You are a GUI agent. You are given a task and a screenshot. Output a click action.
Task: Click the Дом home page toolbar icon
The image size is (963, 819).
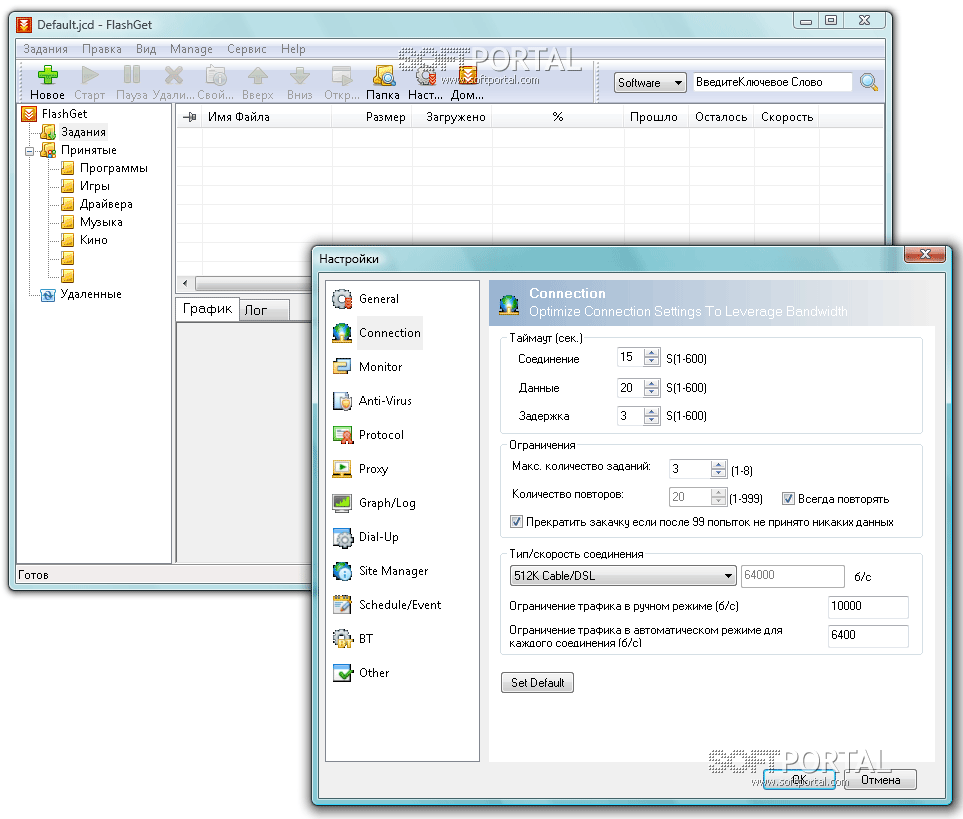(x=467, y=75)
